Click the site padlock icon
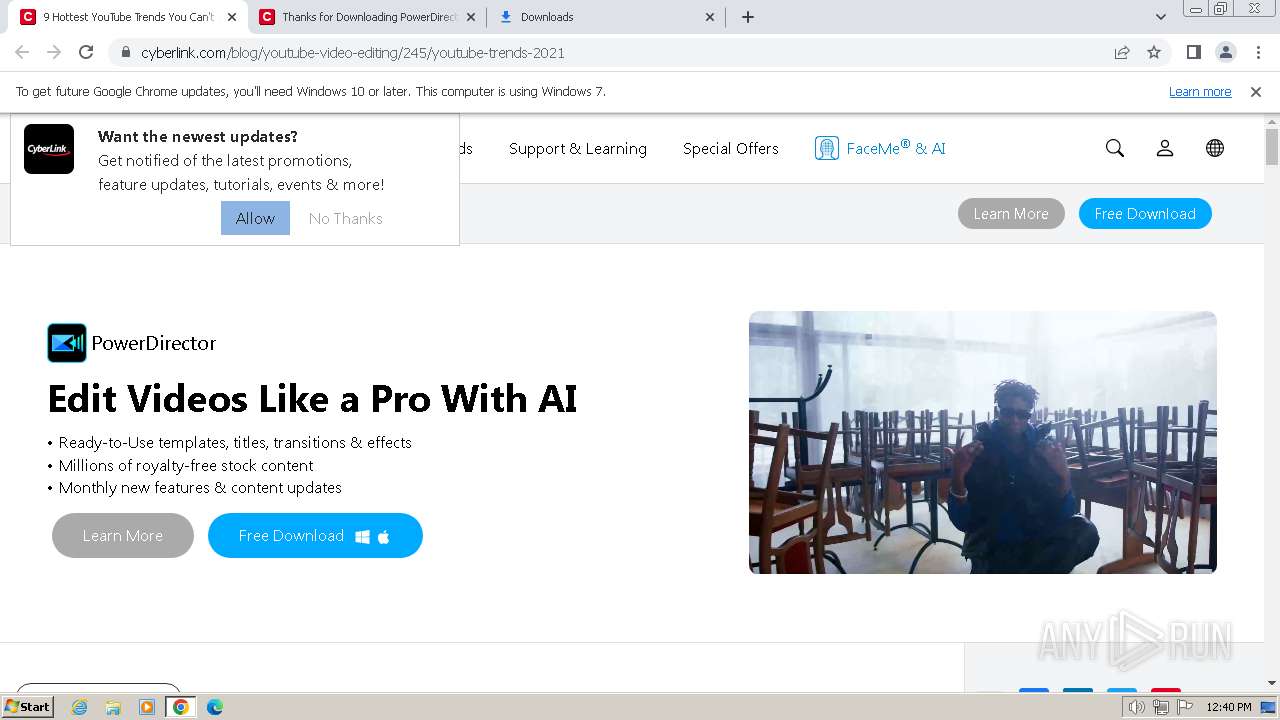 point(125,53)
